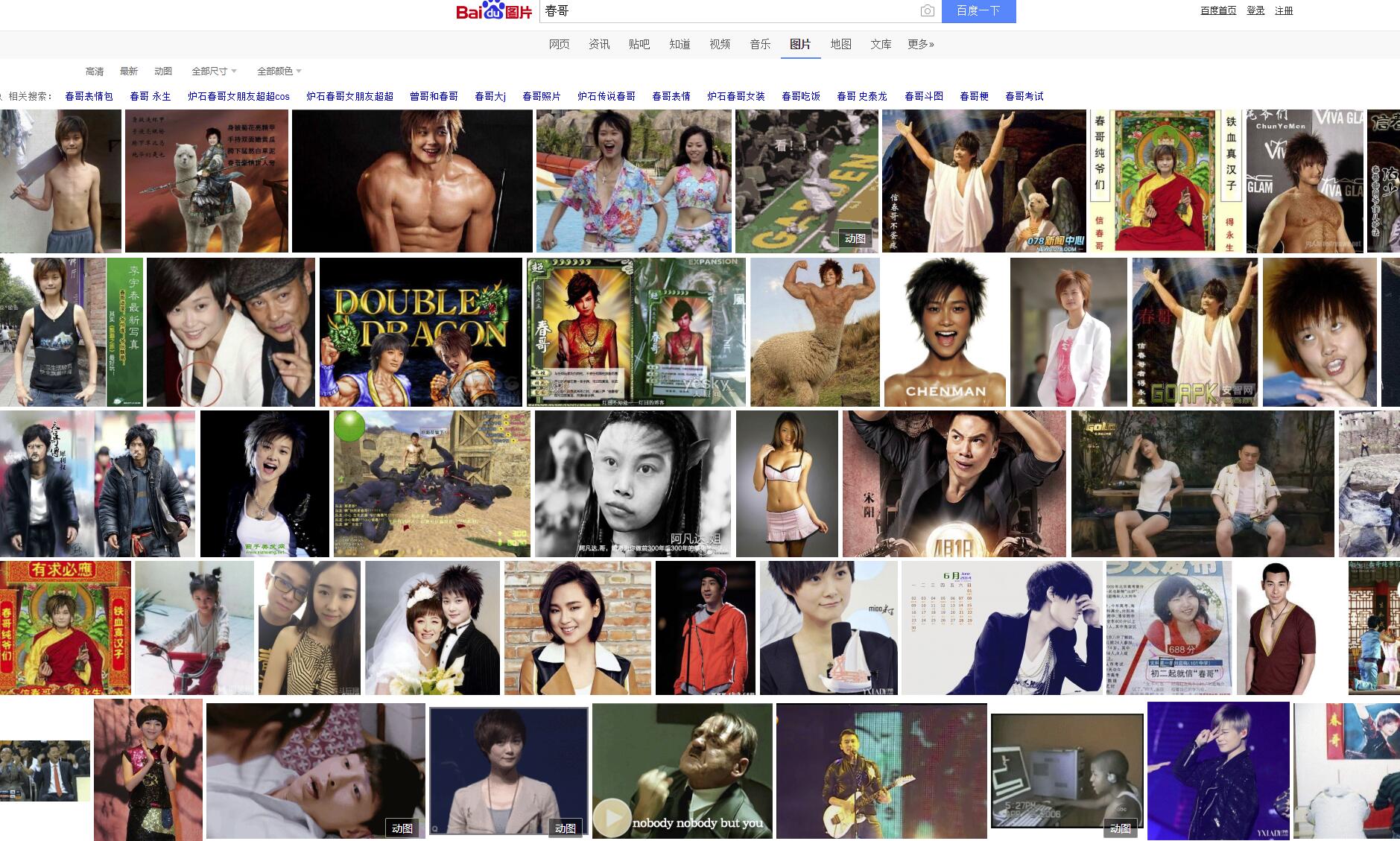Open the DOUBLE DRAGON game thumbnail

[x=421, y=332]
